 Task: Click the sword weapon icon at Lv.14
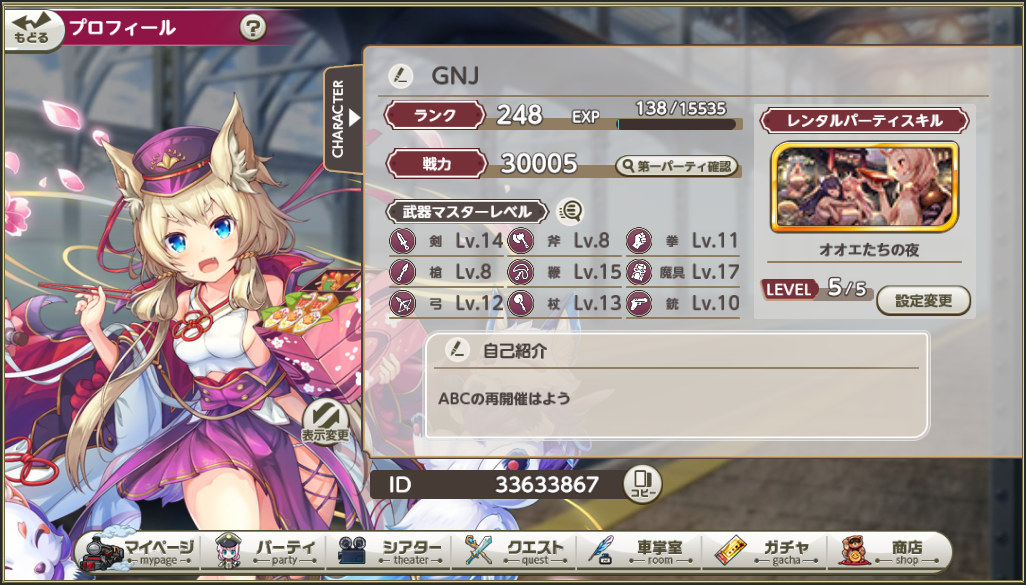tap(403, 241)
